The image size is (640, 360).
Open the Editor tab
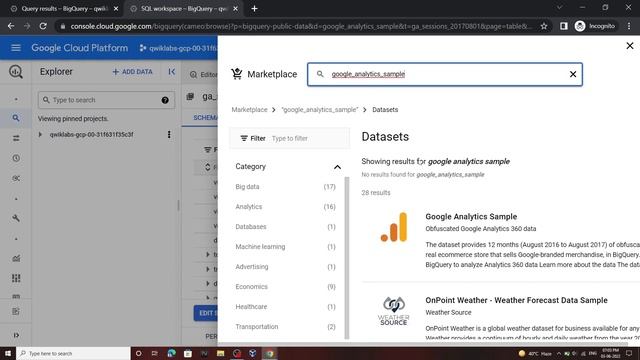(x=204, y=75)
